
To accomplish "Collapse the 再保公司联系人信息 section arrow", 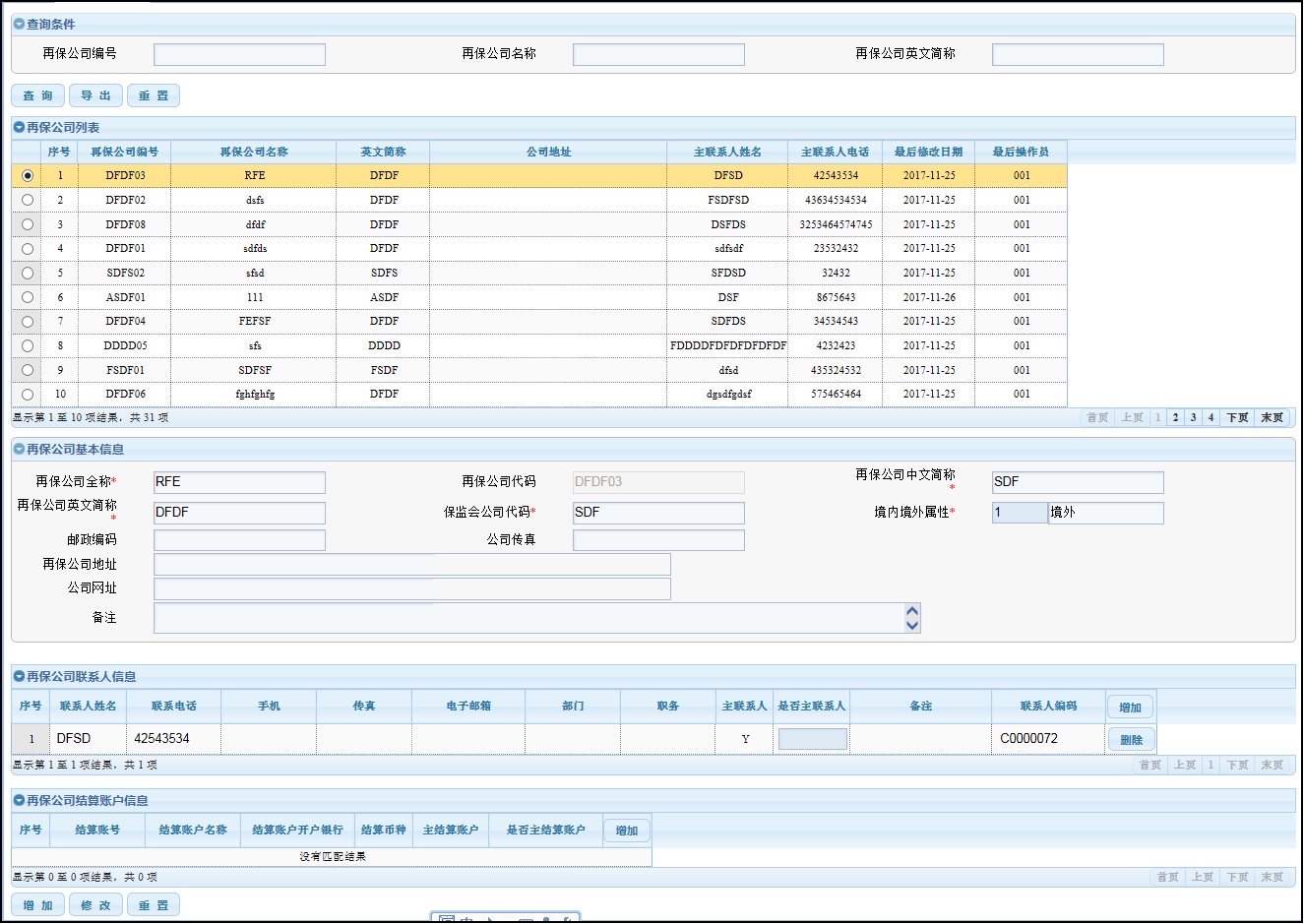I will (x=19, y=677).
